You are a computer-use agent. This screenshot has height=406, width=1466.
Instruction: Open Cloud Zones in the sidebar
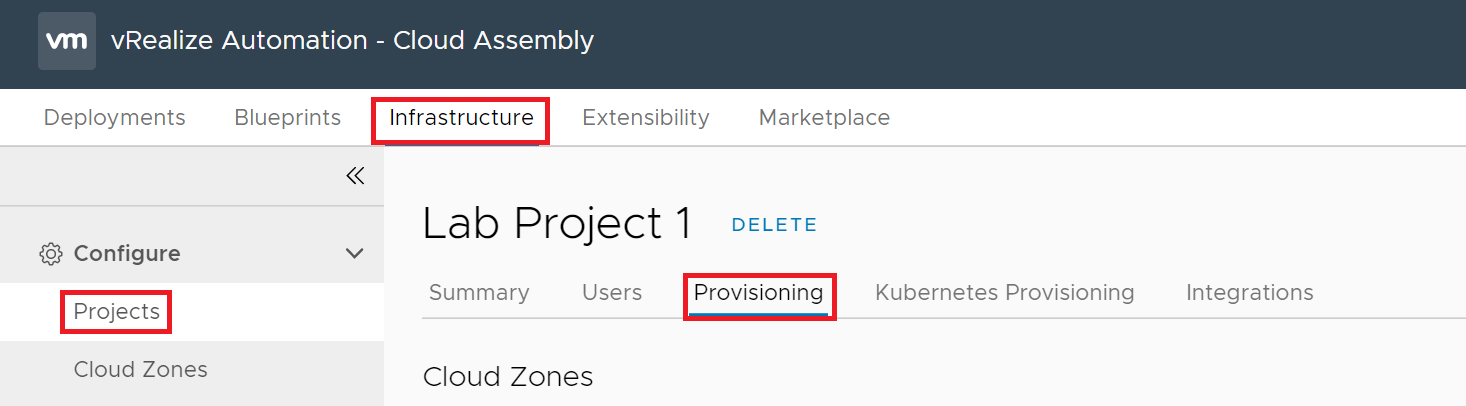(141, 370)
